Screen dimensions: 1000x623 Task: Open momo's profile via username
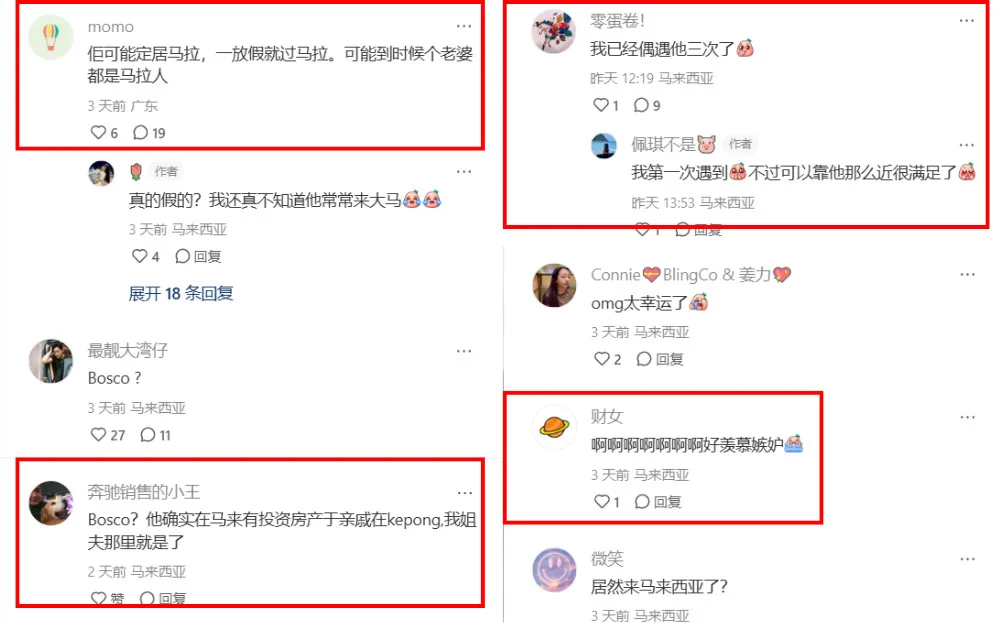[110, 27]
